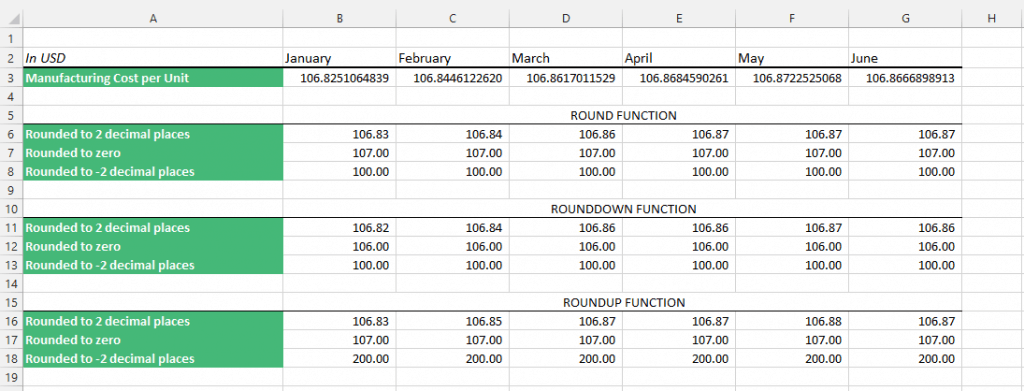Click February ROUNDUP value 106.85

[x=453, y=321]
